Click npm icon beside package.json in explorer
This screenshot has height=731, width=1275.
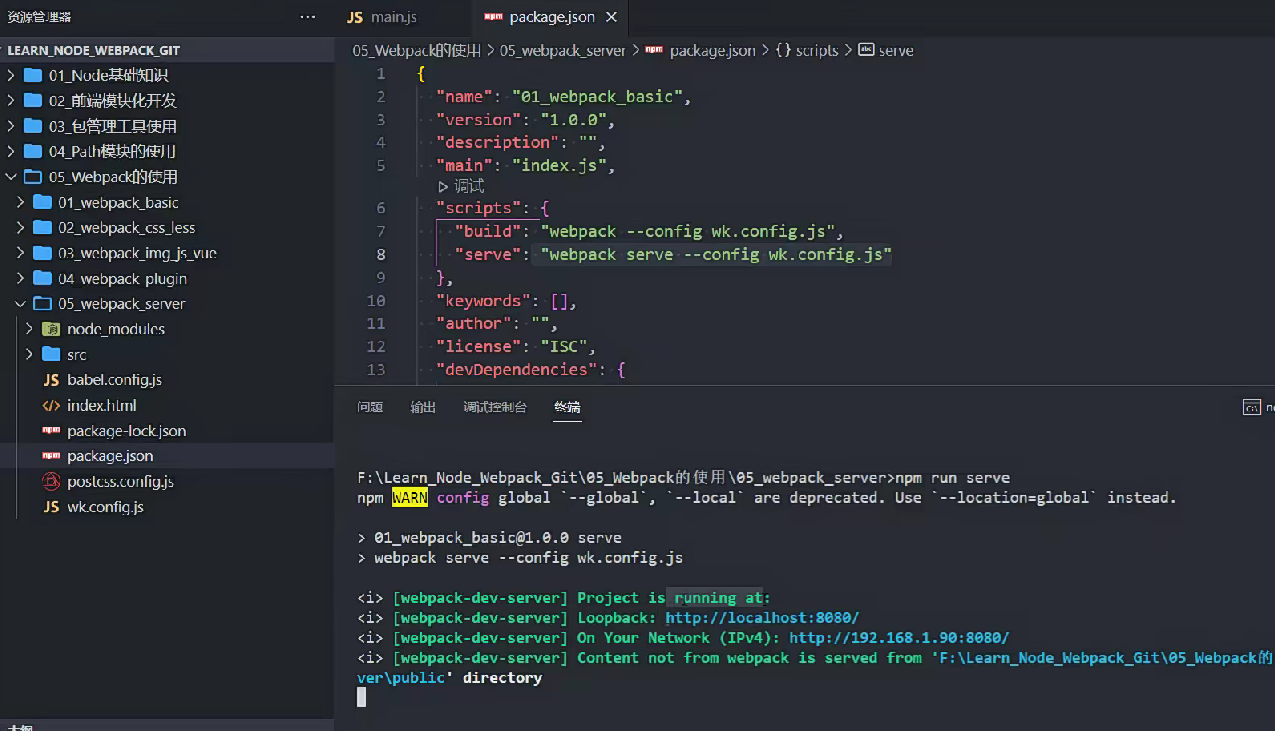coord(51,456)
